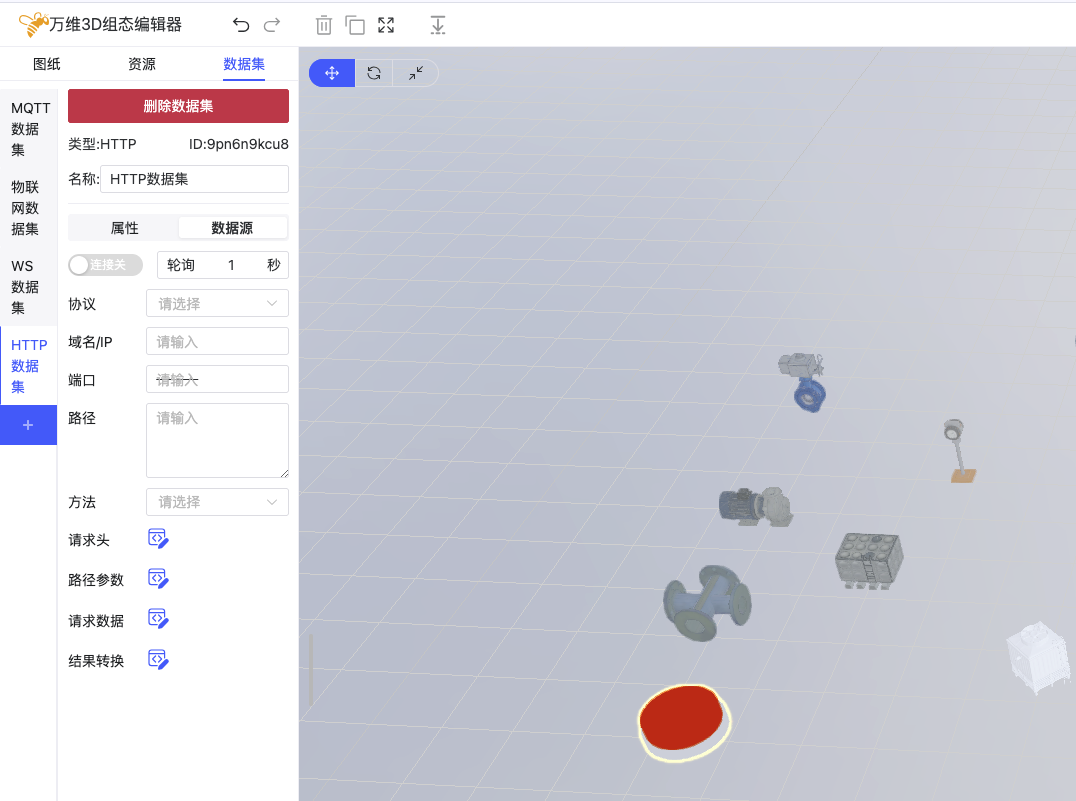Switch to the 属性 segment tab

click(x=124, y=228)
